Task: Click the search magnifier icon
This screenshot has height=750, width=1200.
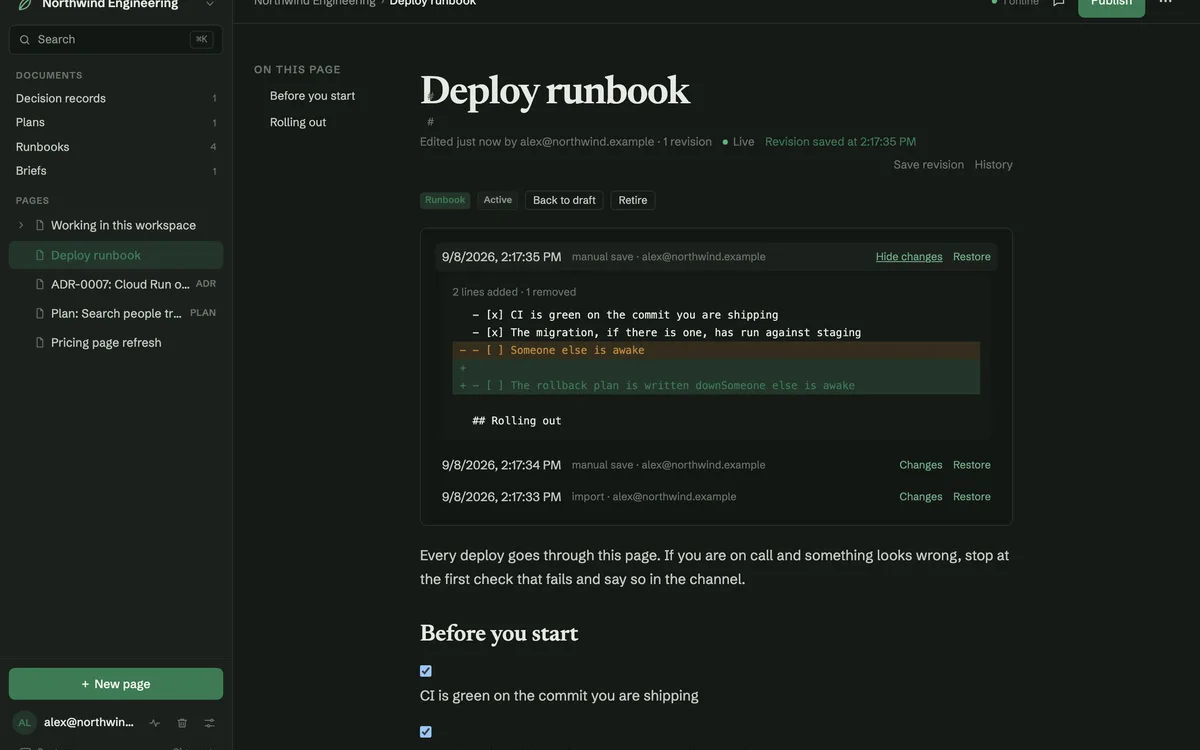Action: coord(25,40)
